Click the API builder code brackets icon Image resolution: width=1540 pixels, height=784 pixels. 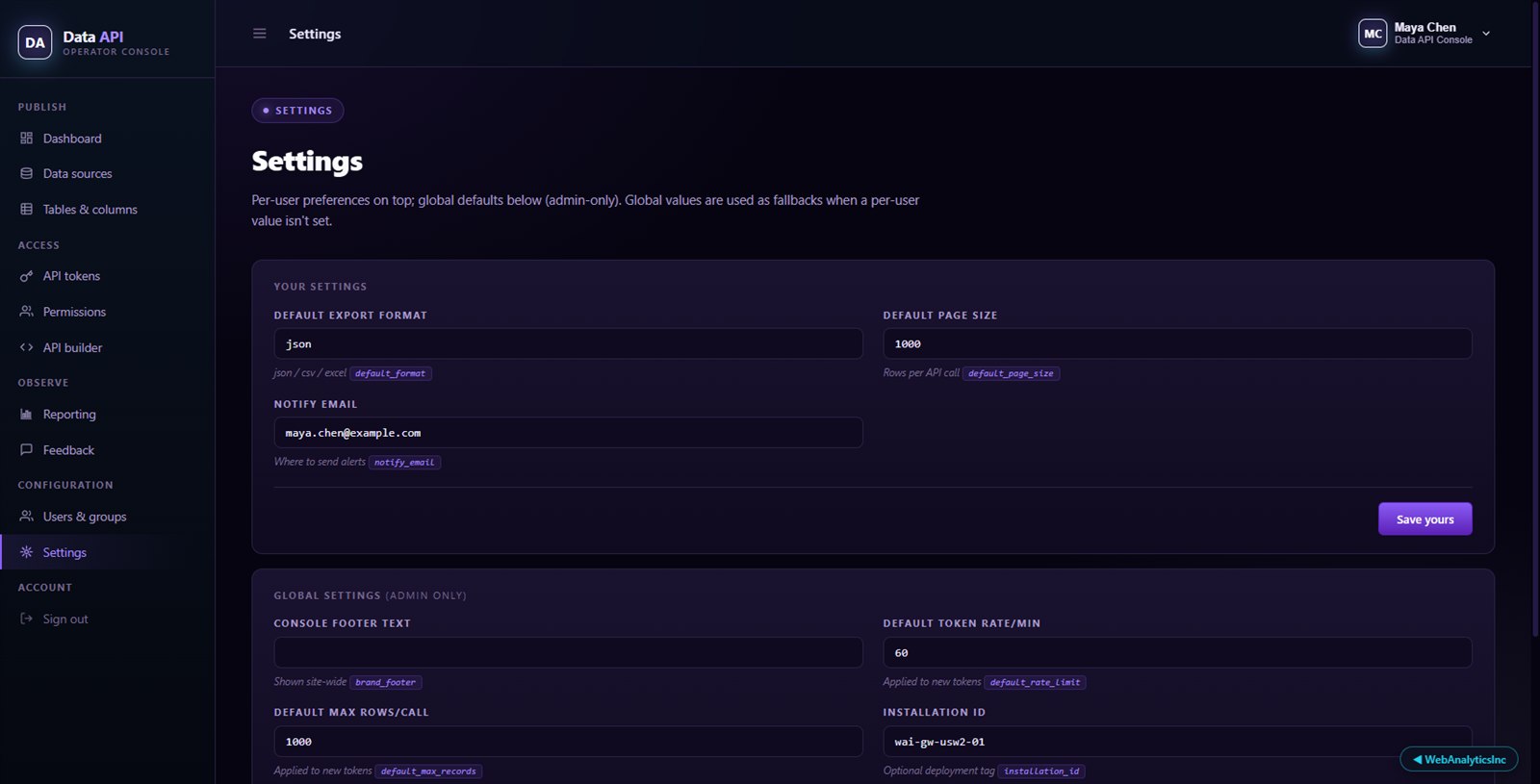pos(26,347)
